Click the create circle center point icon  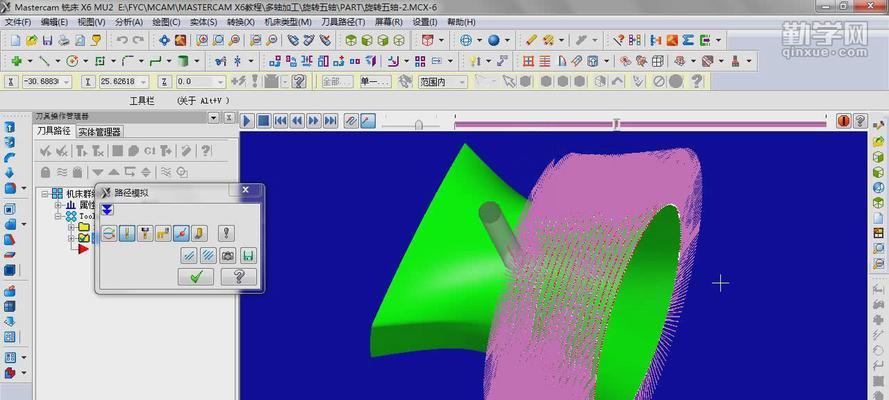pyautogui.click(x=72, y=61)
